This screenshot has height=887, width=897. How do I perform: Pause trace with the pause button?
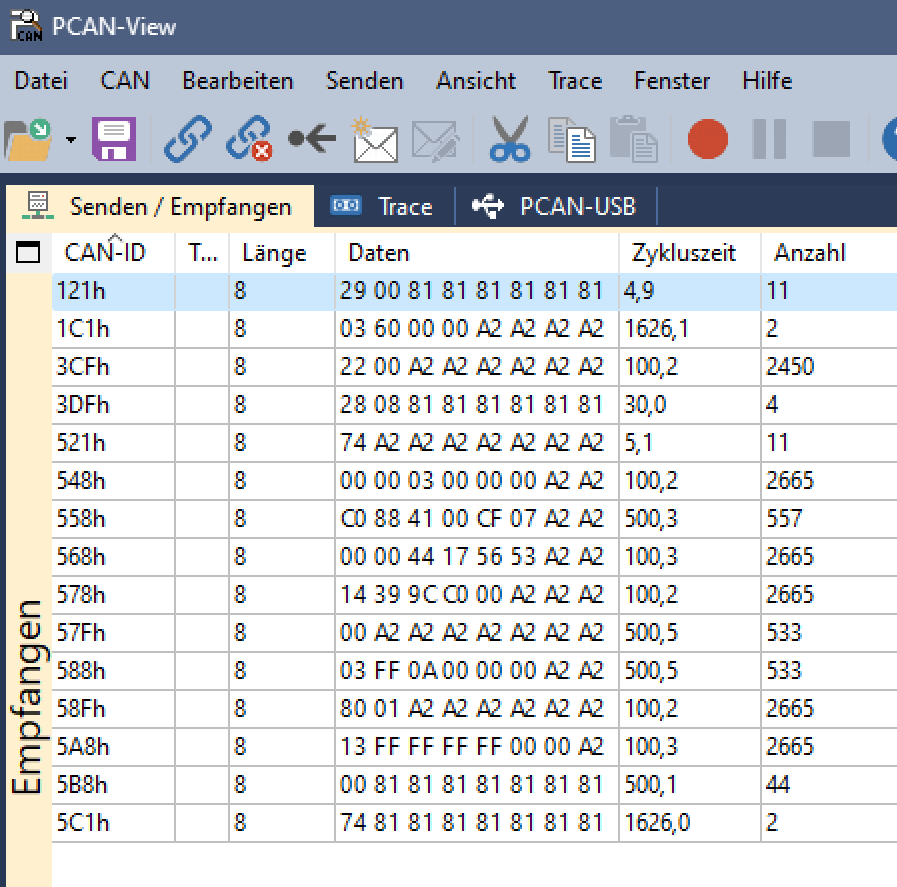769,139
